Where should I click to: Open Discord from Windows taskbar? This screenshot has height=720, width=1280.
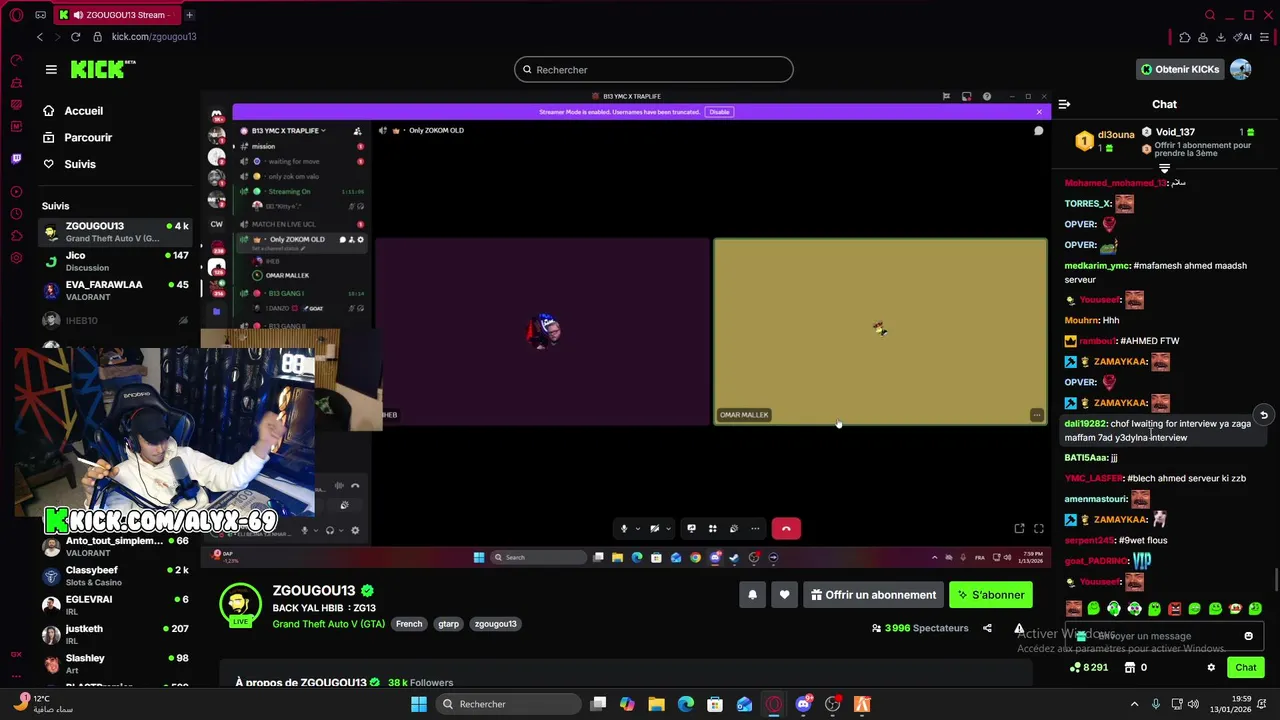[803, 704]
